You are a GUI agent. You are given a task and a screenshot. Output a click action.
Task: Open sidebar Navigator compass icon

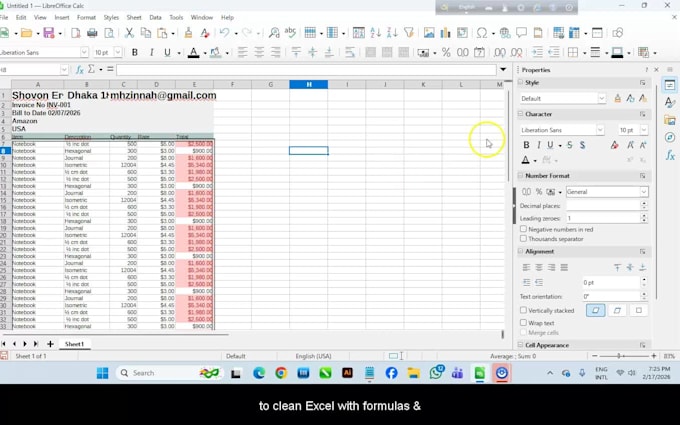click(x=670, y=137)
